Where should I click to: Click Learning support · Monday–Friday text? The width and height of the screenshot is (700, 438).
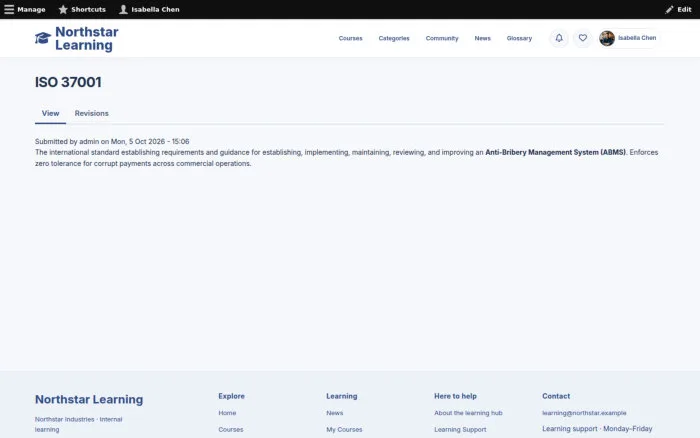[x=597, y=429]
